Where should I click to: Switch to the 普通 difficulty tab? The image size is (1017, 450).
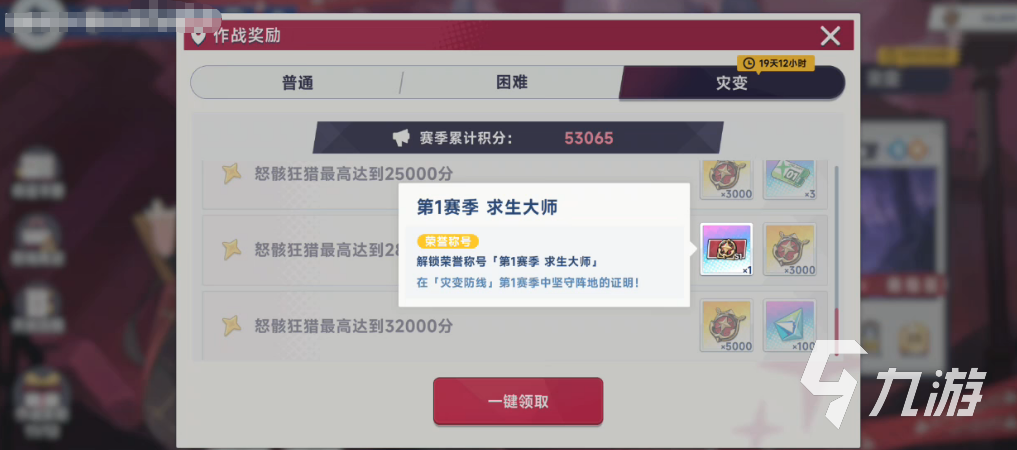tap(297, 82)
